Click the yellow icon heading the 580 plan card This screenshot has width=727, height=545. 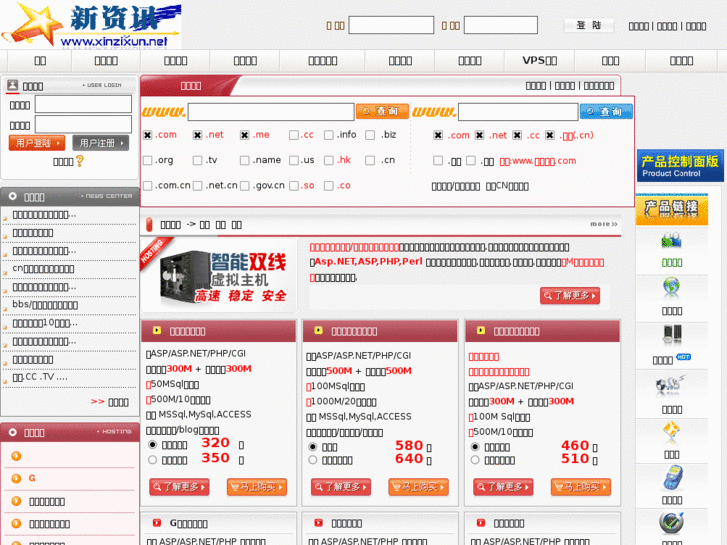(x=318, y=330)
